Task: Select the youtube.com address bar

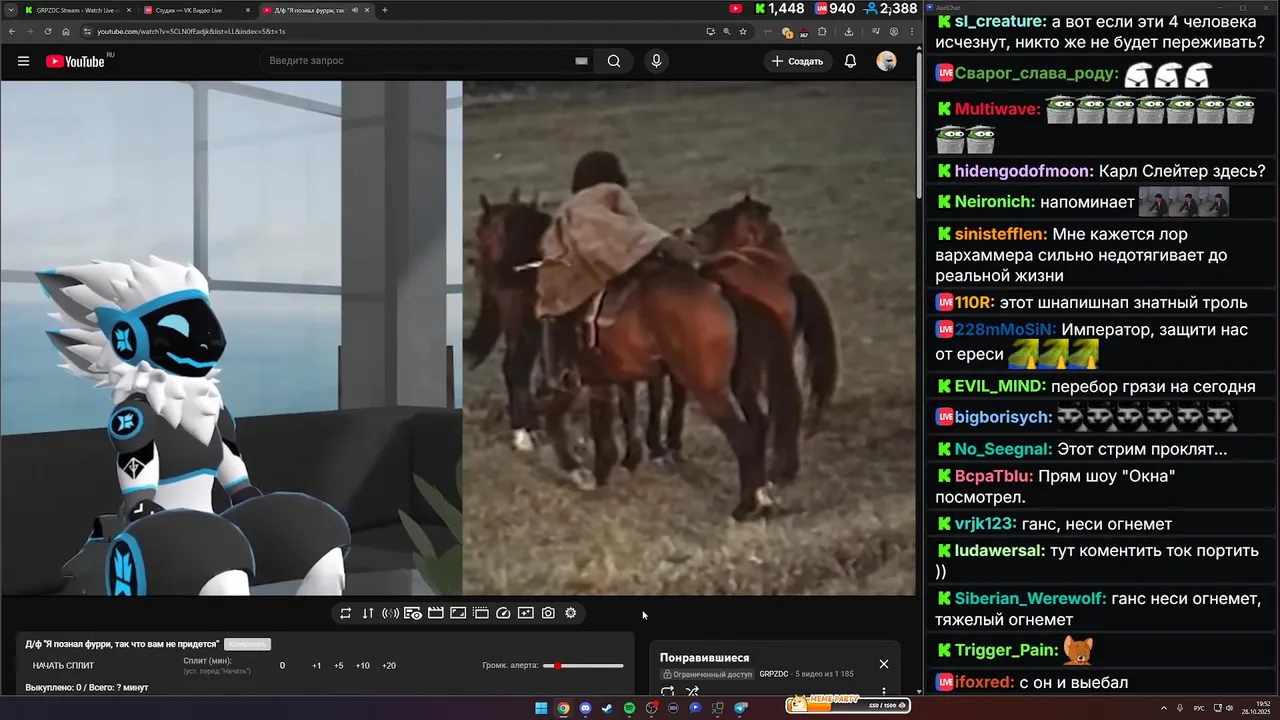Action: 400,31
